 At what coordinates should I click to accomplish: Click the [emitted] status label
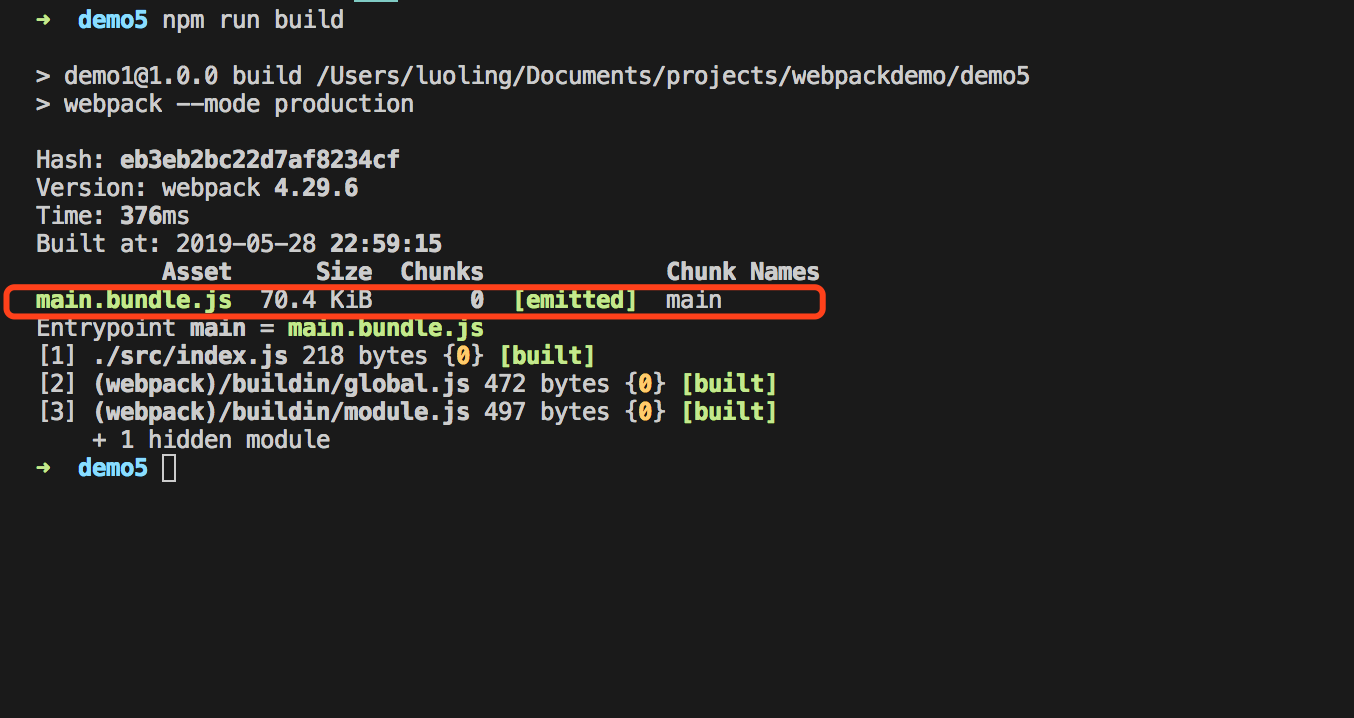[575, 300]
